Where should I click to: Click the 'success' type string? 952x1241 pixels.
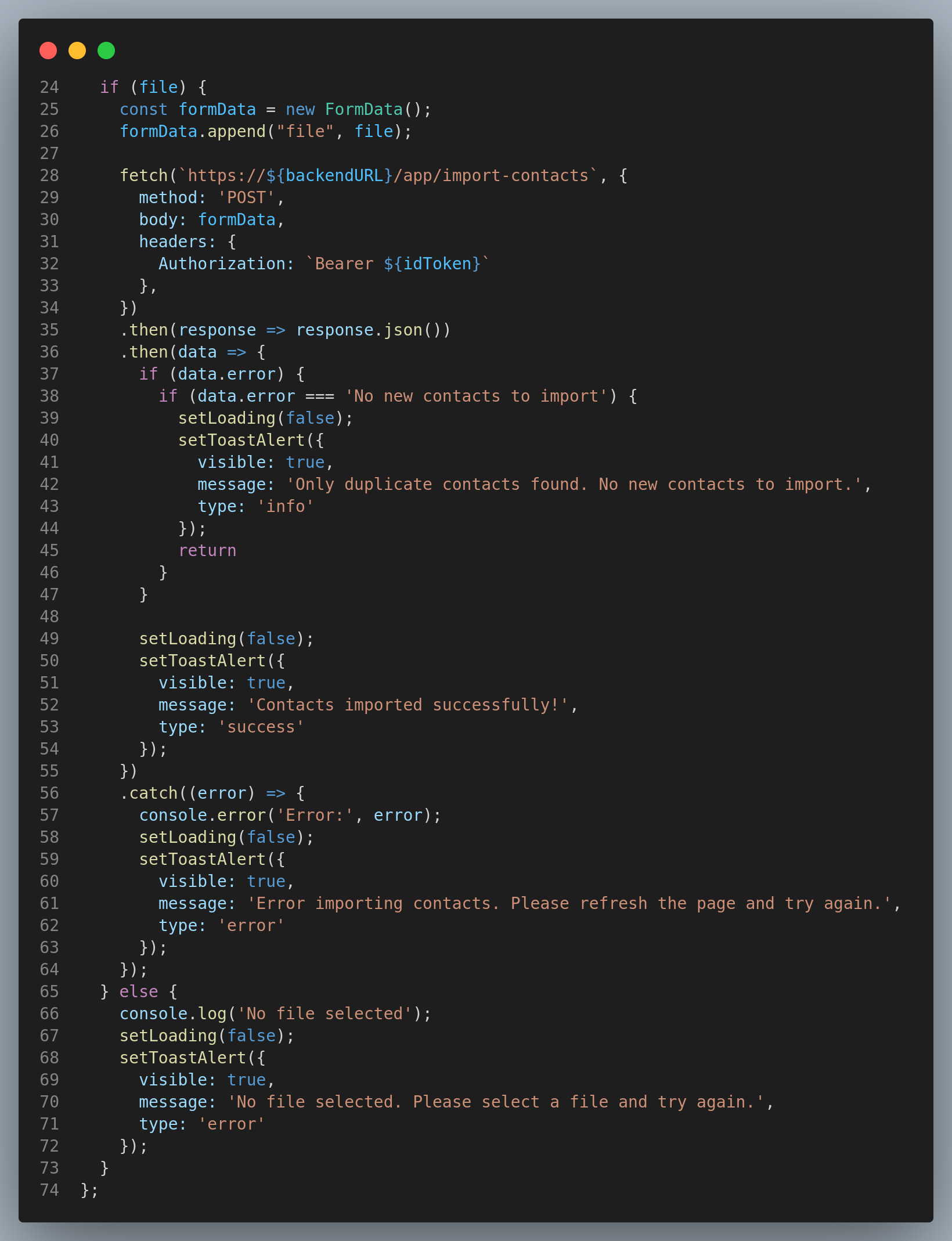tap(261, 727)
